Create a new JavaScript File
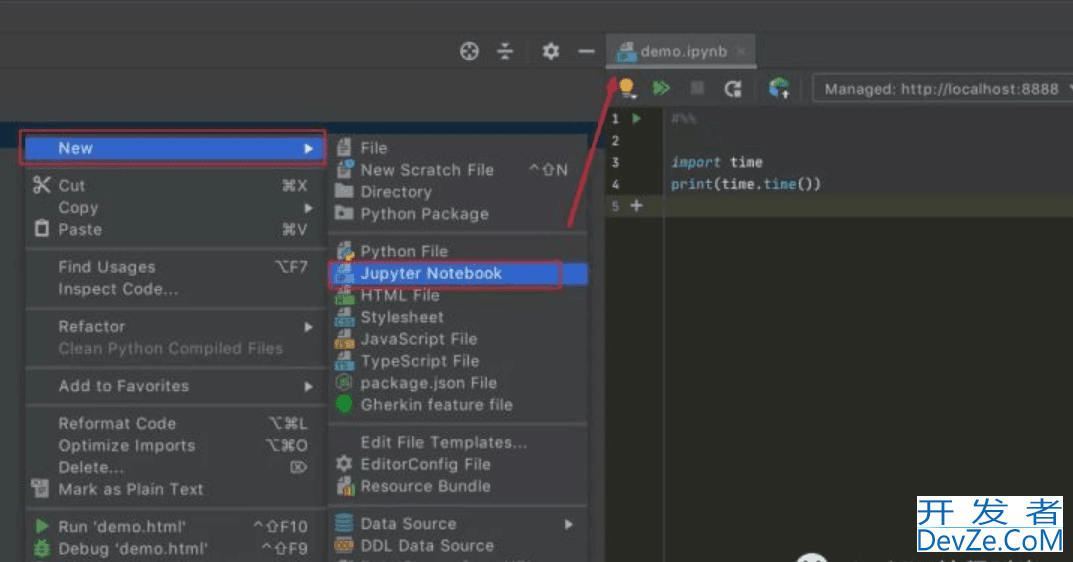This screenshot has height=562, width=1073. pyautogui.click(x=458, y=340)
